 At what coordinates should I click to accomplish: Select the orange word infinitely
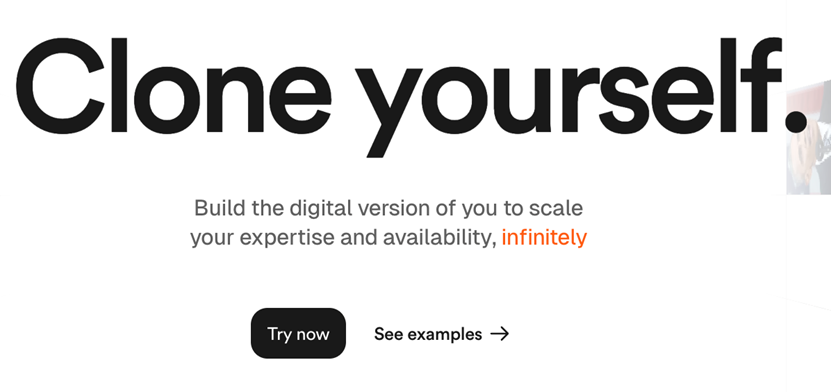(x=544, y=238)
